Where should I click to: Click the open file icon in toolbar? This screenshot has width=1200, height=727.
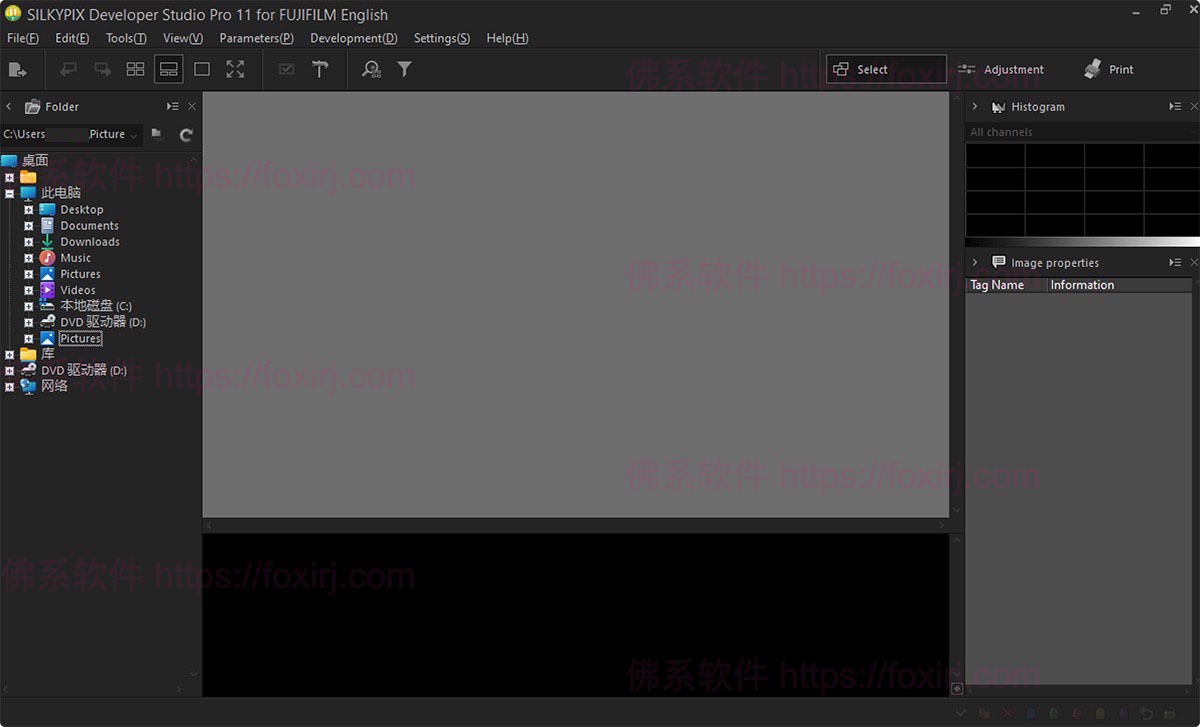(17, 69)
